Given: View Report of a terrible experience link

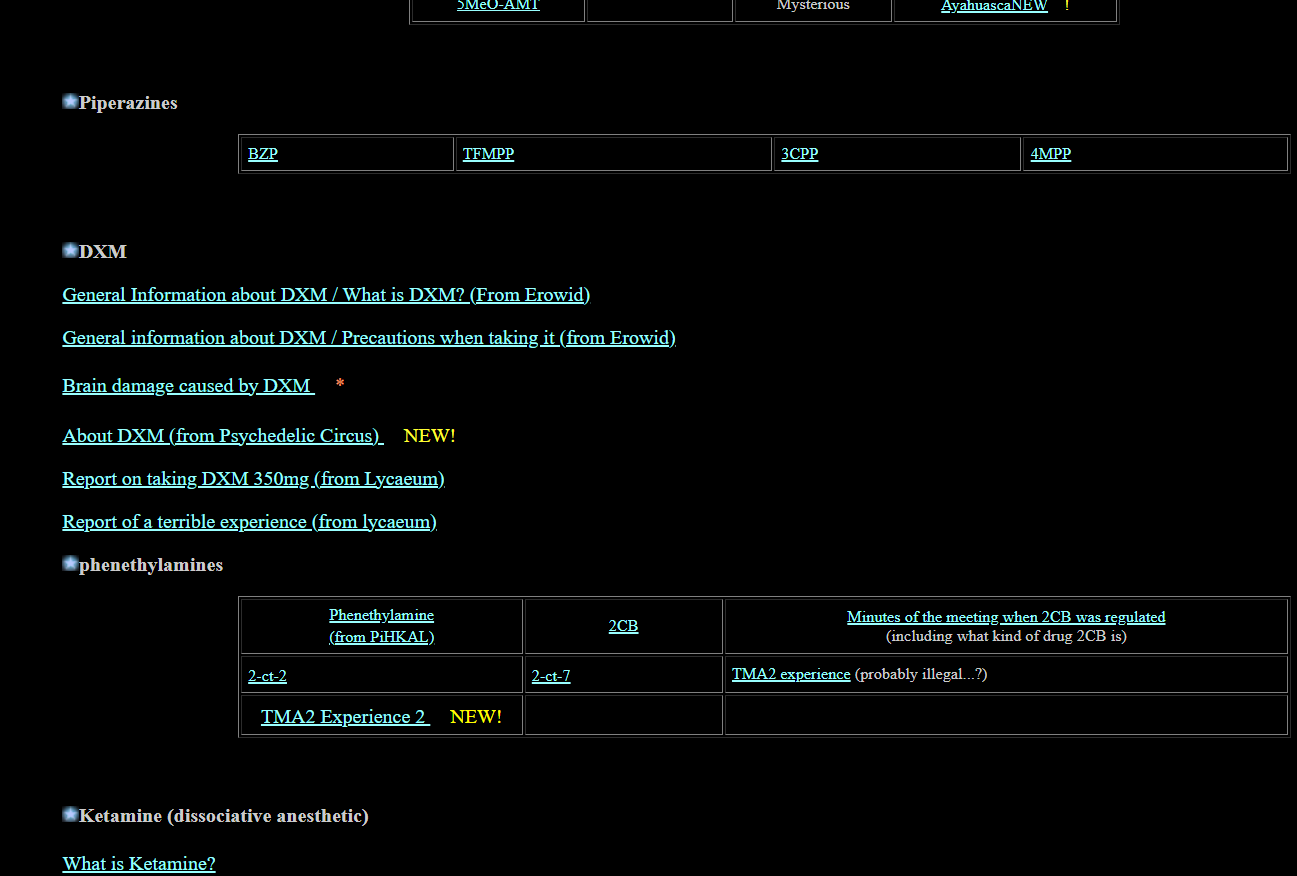Looking at the screenshot, I should pos(249,522).
